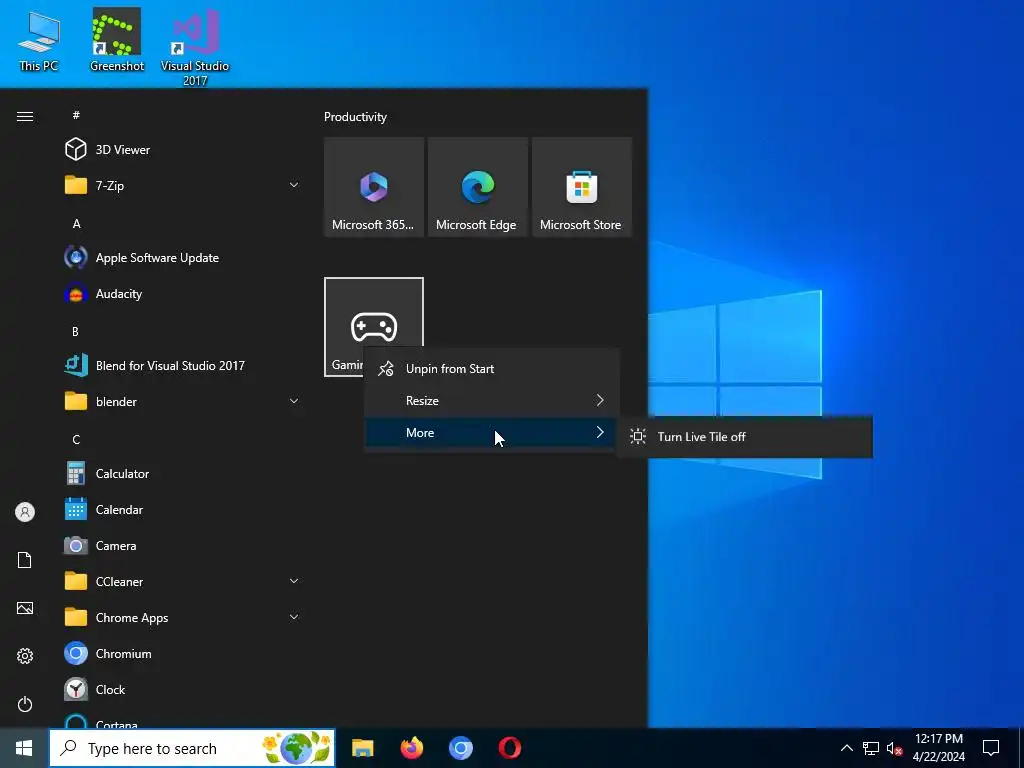Open the Calendar app

pos(183,509)
